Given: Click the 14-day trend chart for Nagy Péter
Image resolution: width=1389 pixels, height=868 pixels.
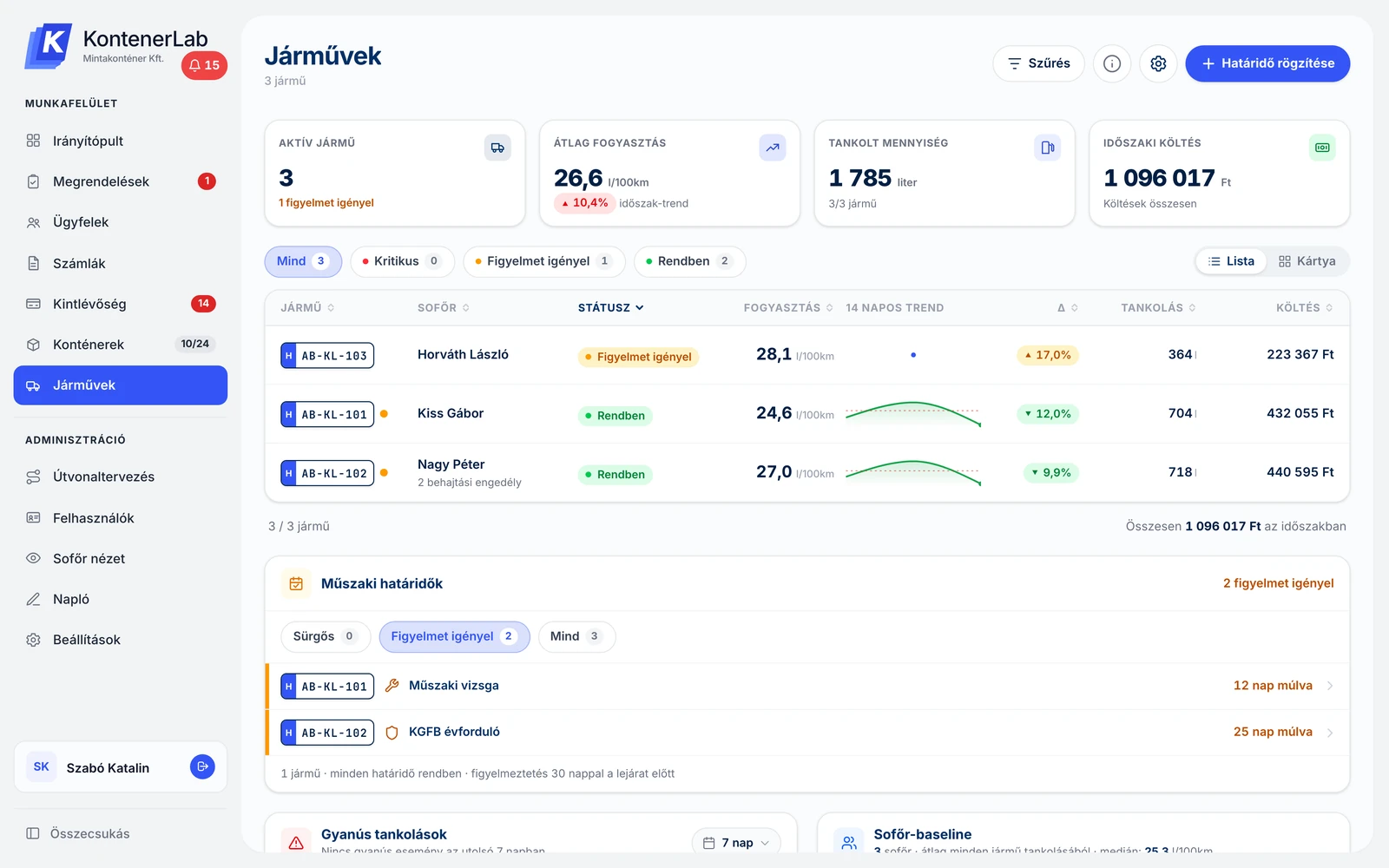Looking at the screenshot, I should pos(913,473).
